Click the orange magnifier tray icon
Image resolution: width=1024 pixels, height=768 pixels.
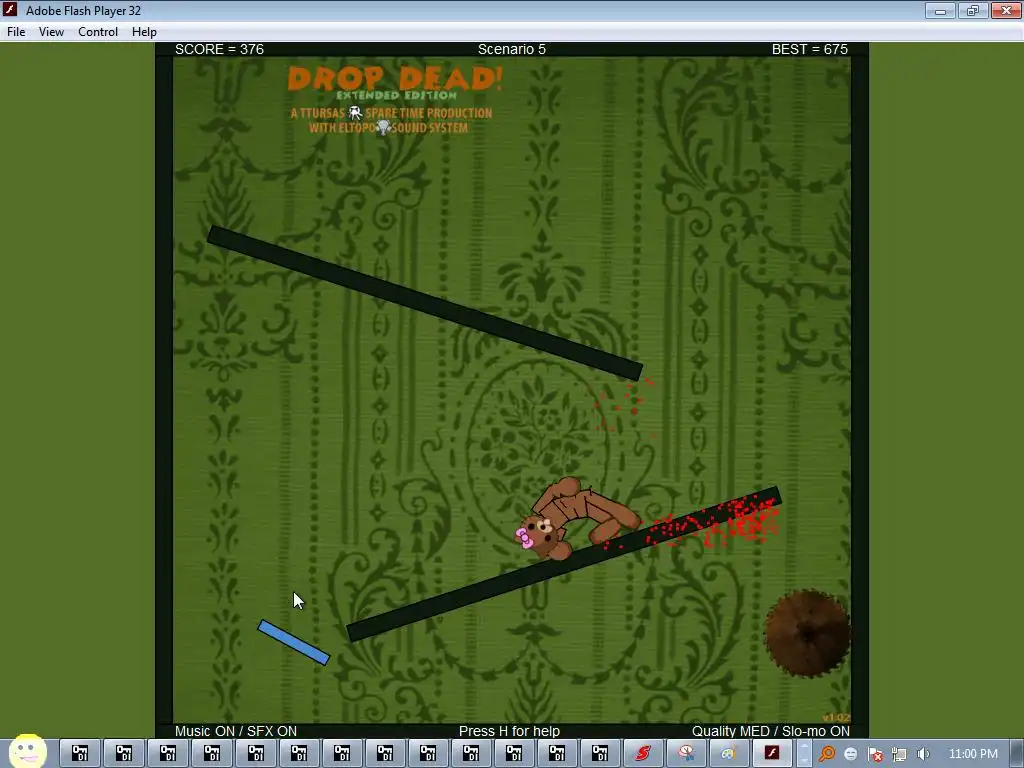tap(827, 754)
